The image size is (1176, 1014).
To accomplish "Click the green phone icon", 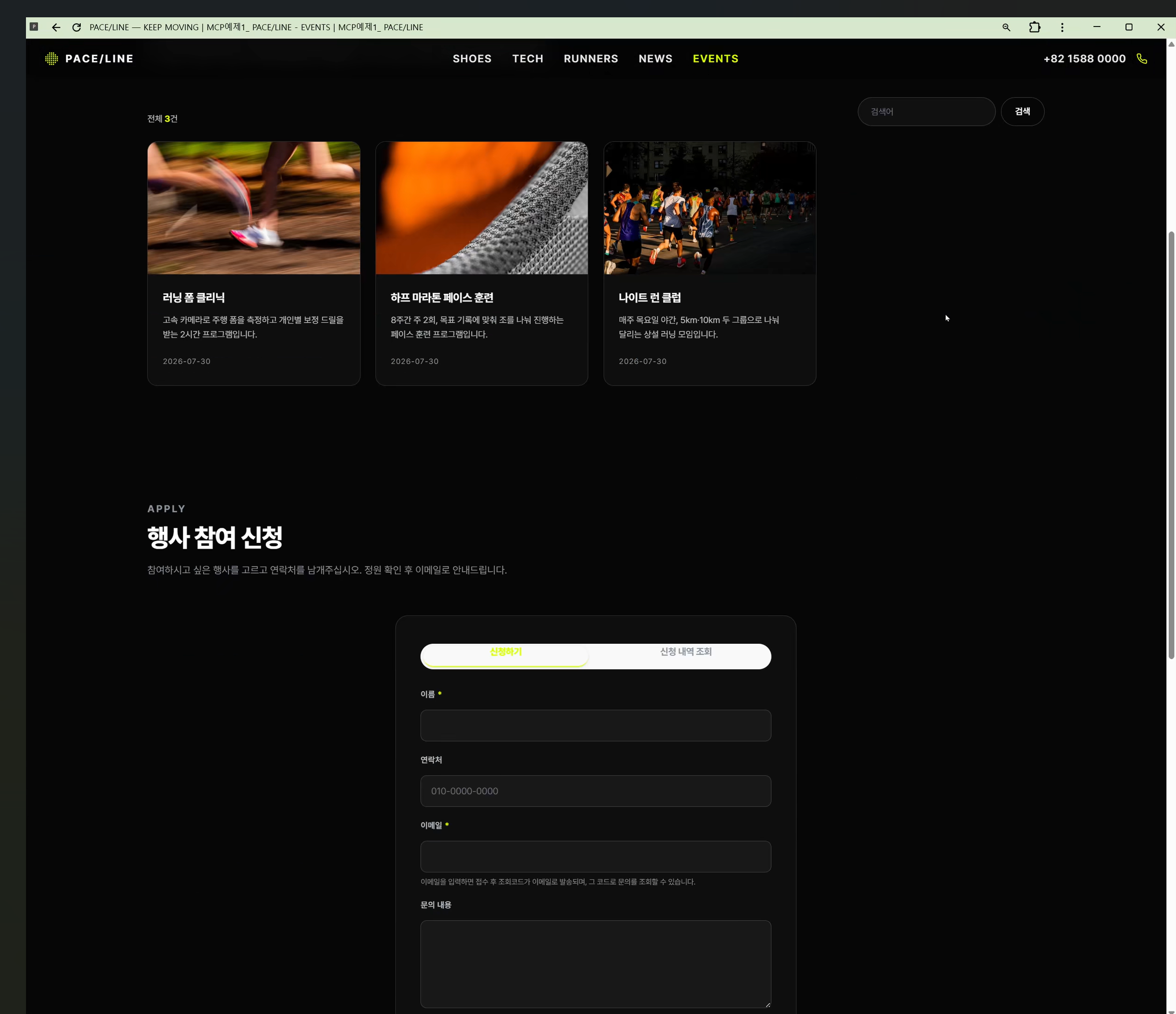I will coord(1142,59).
